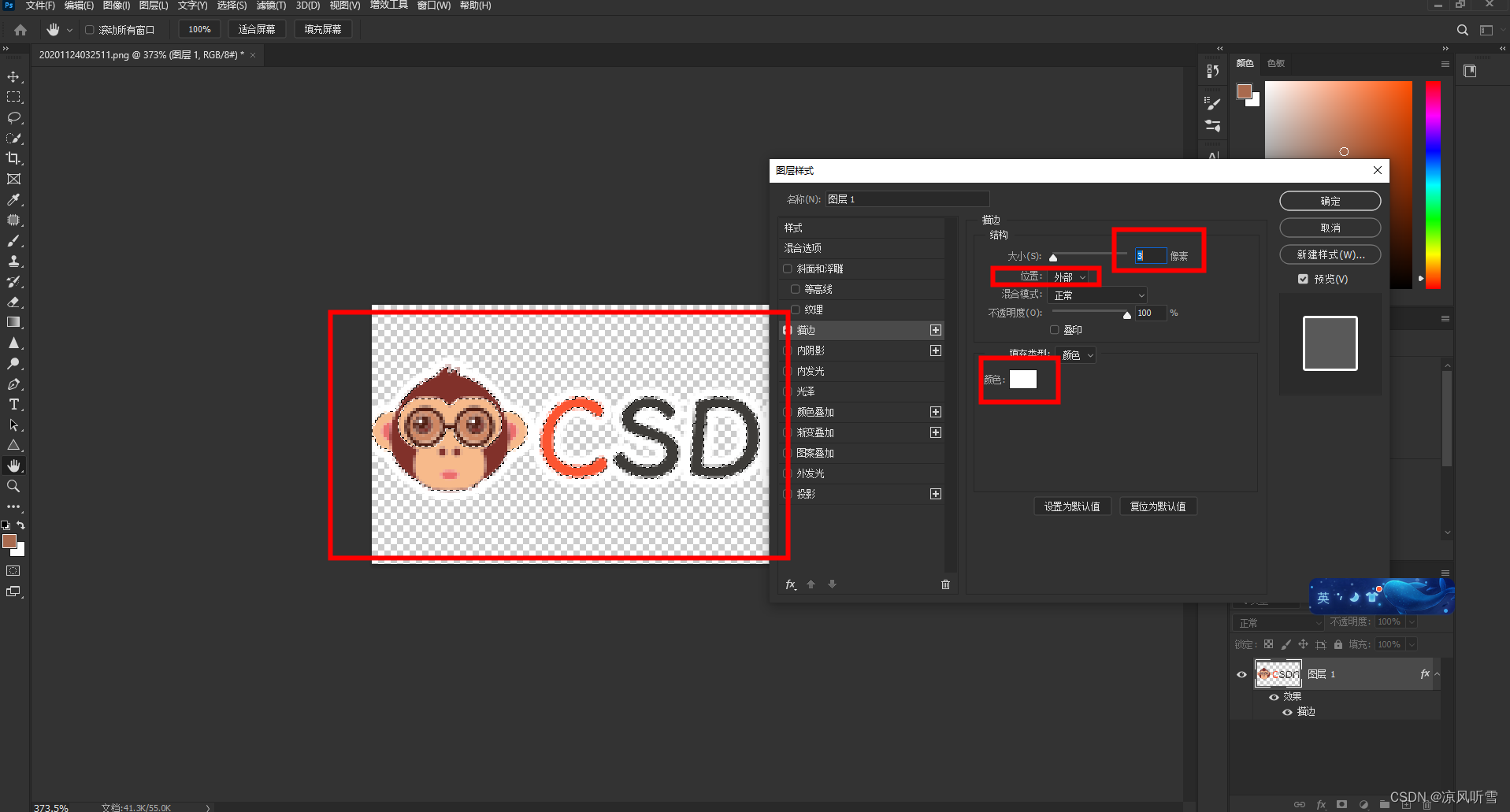
Task: Swap foreground and background colors
Action: point(21,525)
